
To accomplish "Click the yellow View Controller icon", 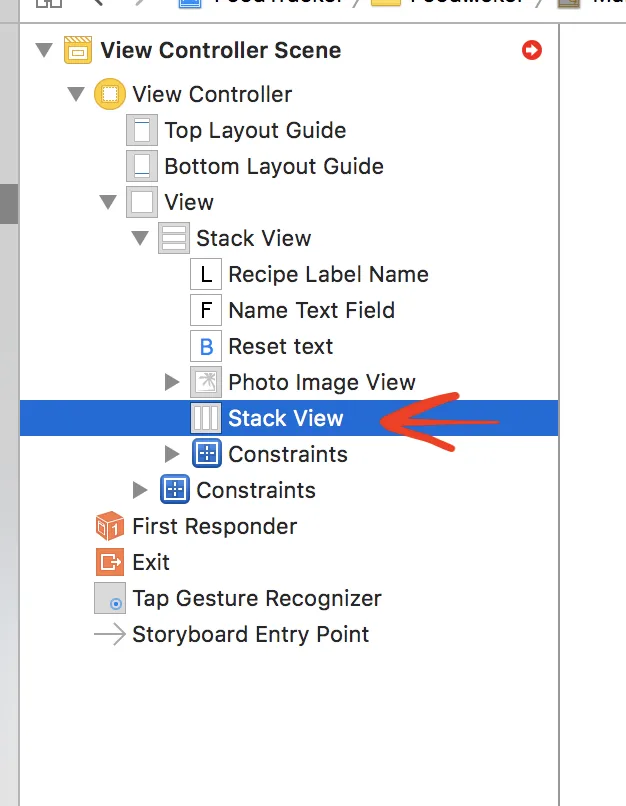I will point(109,95).
